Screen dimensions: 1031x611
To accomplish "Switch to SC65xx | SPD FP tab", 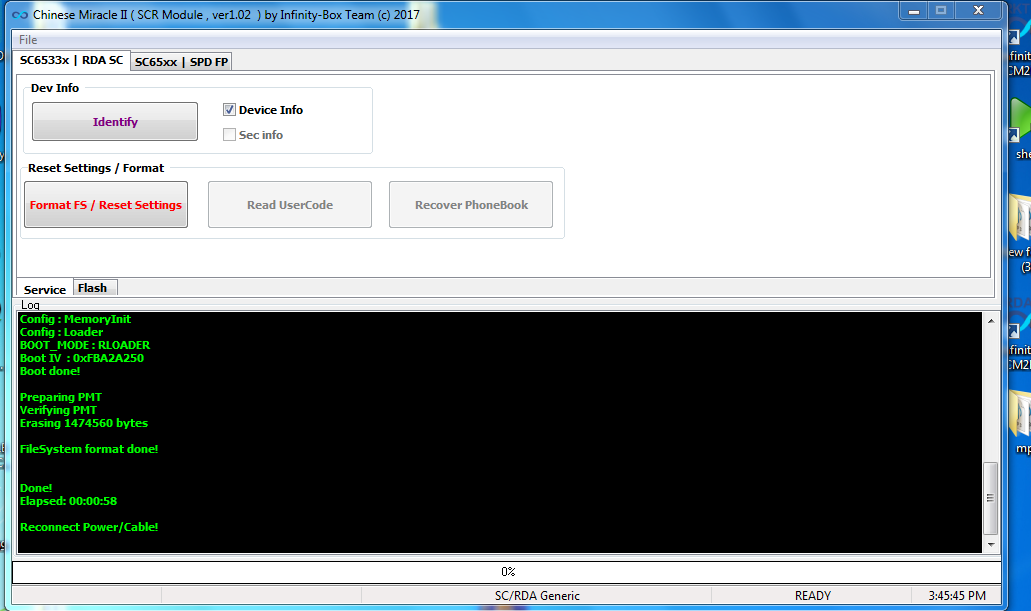I will pyautogui.click(x=181, y=62).
